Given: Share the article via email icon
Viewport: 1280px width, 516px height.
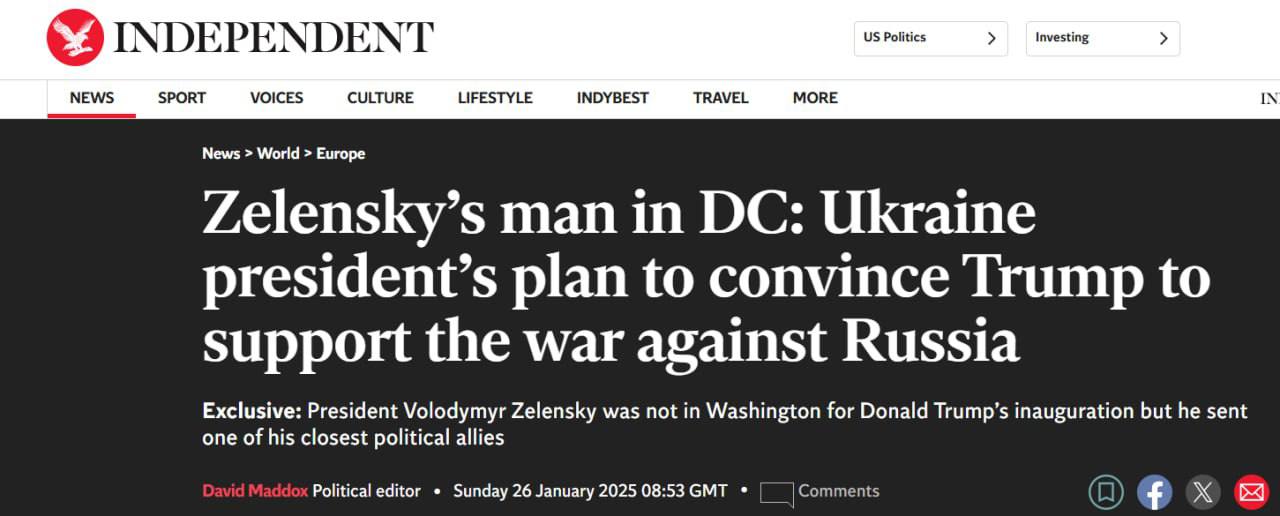Looking at the screenshot, I should [x=1251, y=492].
